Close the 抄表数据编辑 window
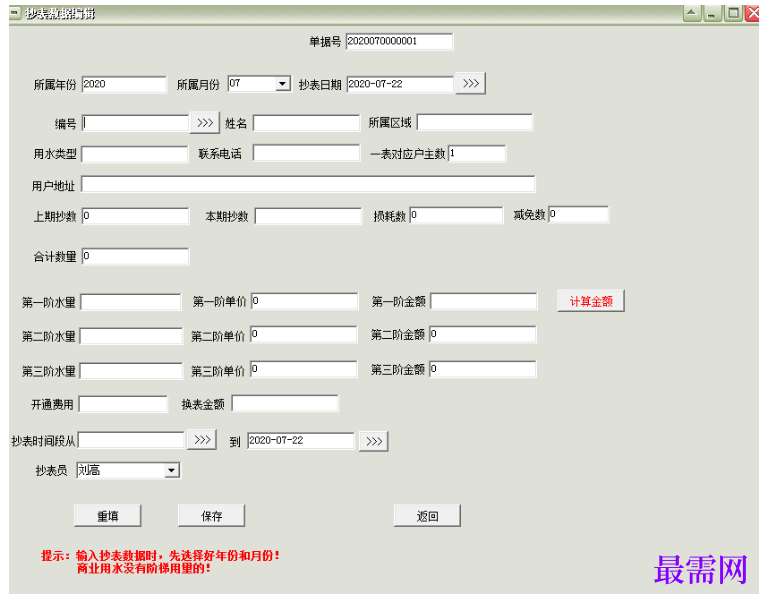 click(x=752, y=13)
